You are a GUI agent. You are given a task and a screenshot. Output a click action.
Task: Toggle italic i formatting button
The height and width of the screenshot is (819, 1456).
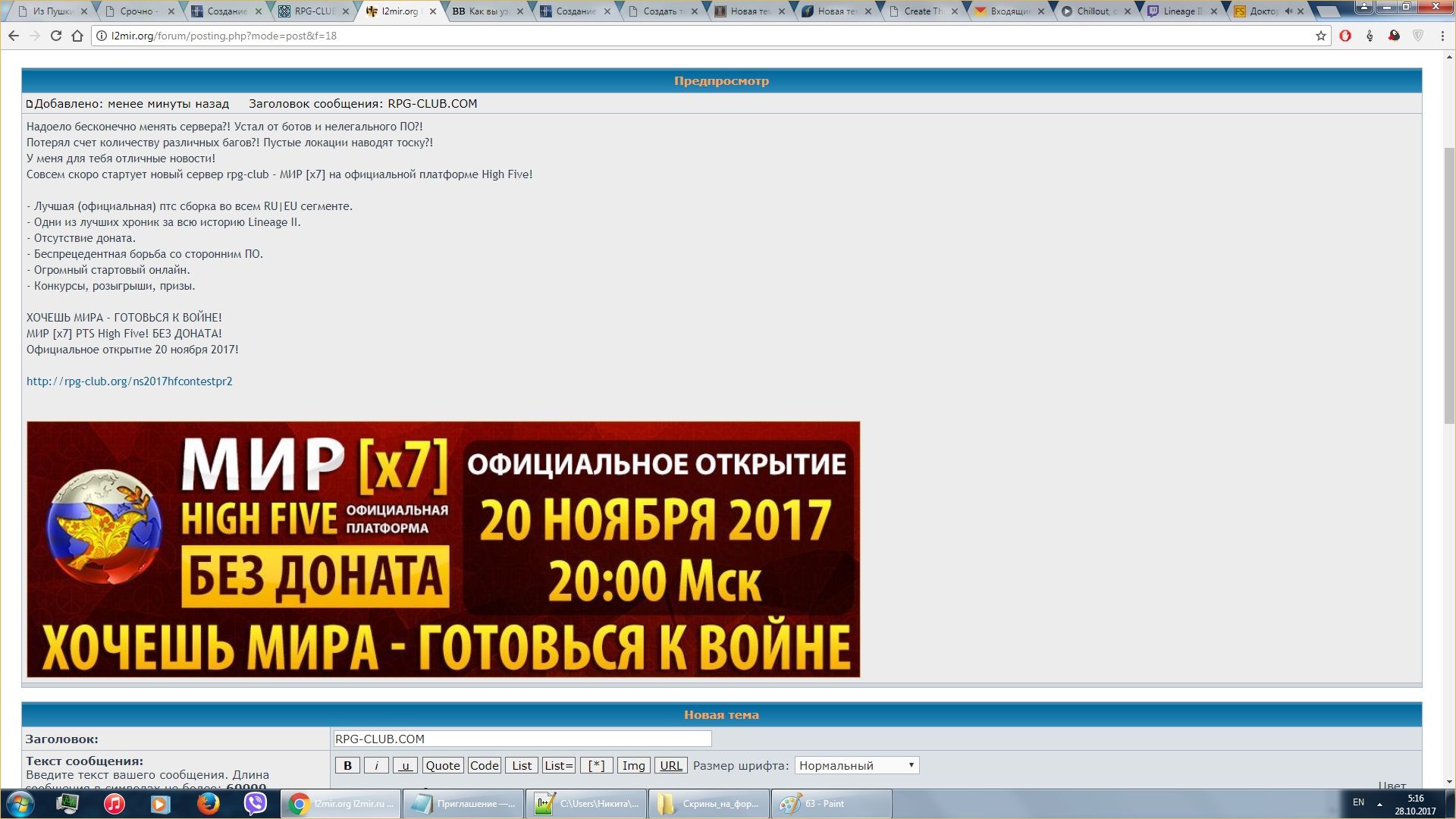click(376, 765)
